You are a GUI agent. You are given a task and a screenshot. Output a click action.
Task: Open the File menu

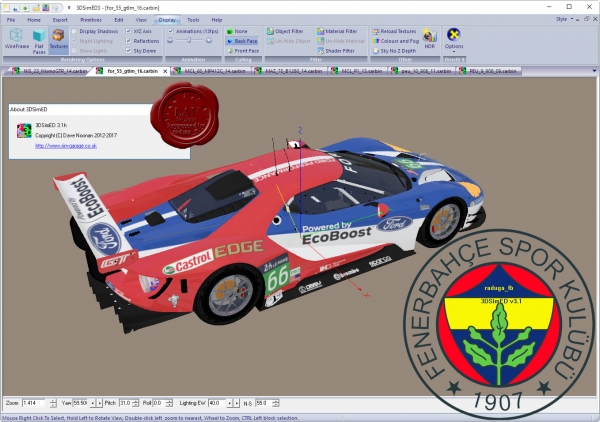coord(11,20)
